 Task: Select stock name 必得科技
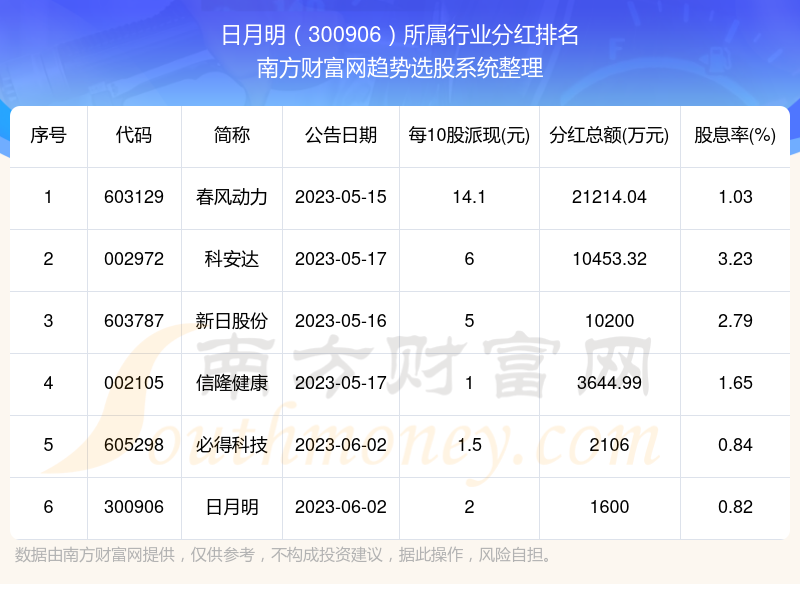pos(232,445)
